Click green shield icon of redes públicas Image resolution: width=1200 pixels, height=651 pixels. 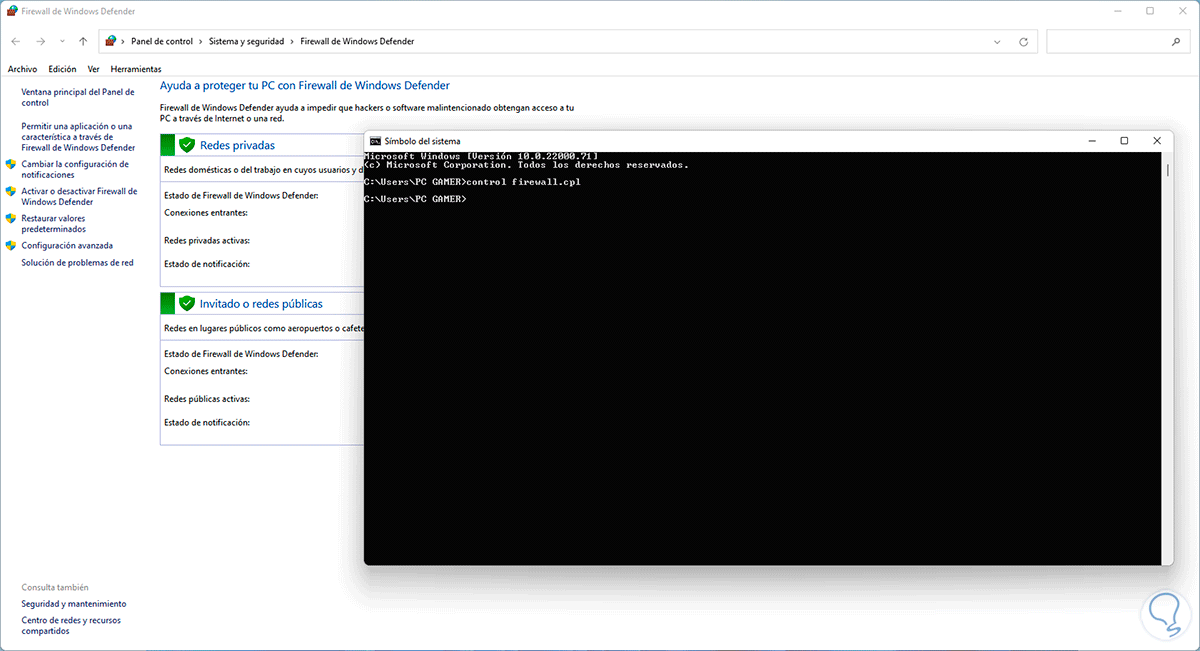[186, 303]
